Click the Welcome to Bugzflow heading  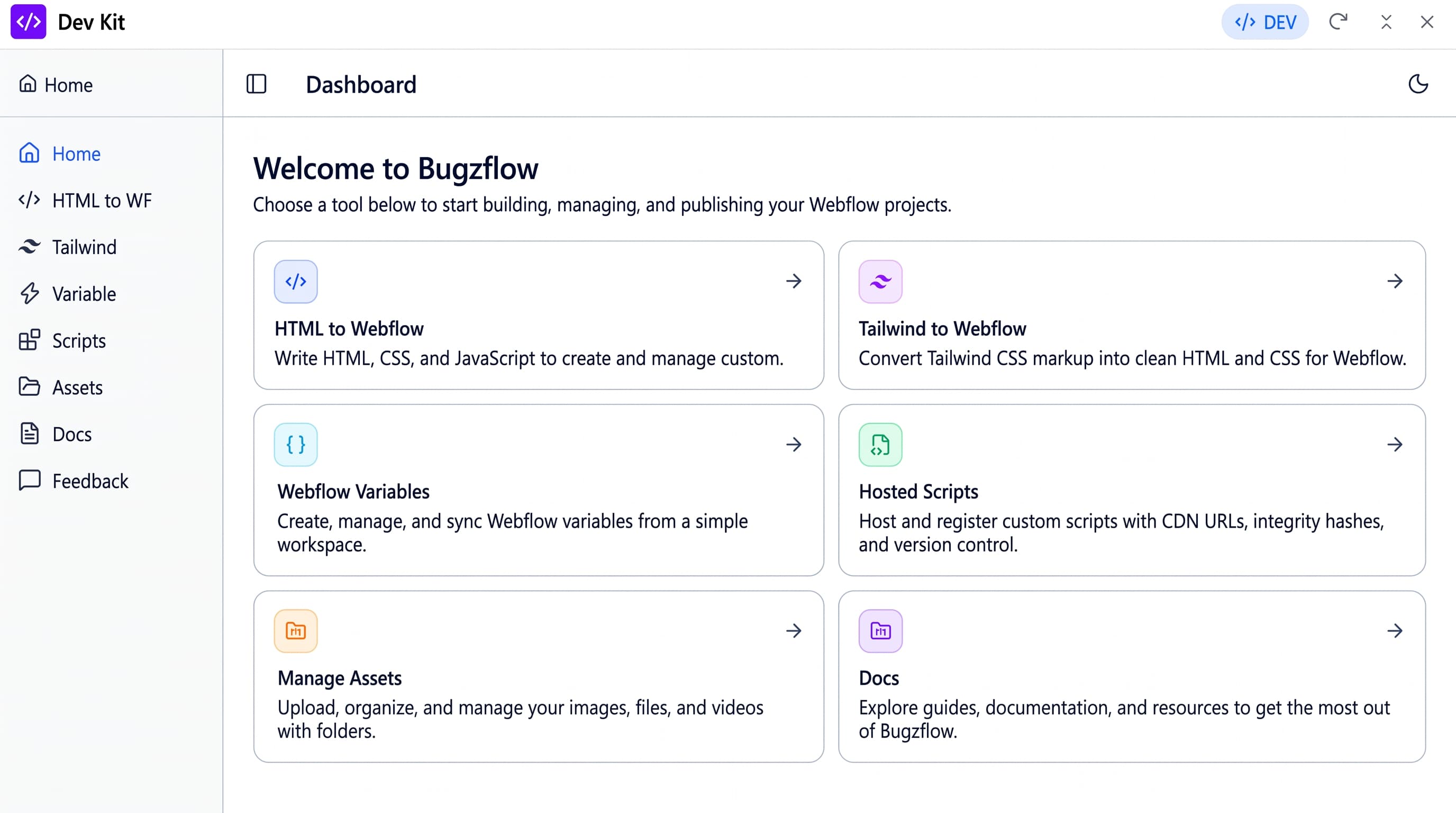(x=396, y=168)
